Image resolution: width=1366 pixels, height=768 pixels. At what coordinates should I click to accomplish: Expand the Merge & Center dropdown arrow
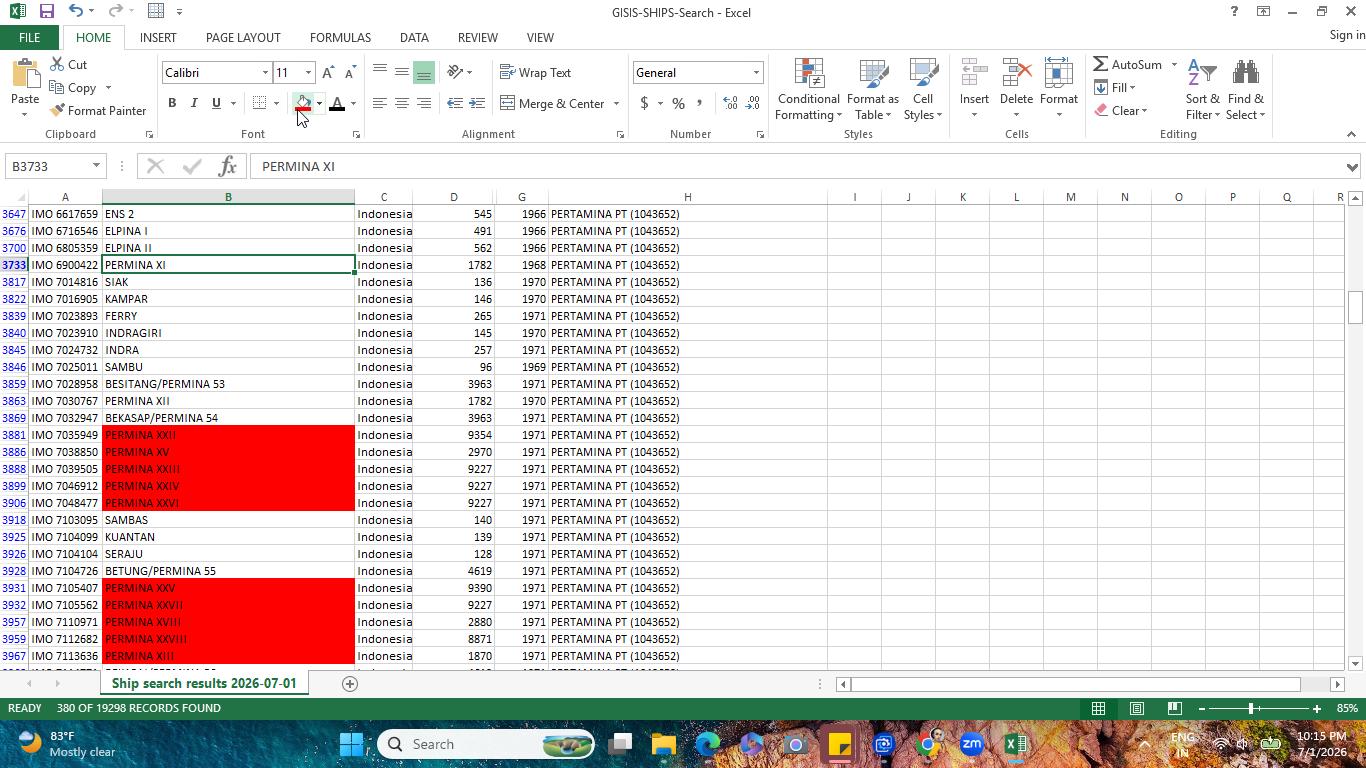click(616, 103)
